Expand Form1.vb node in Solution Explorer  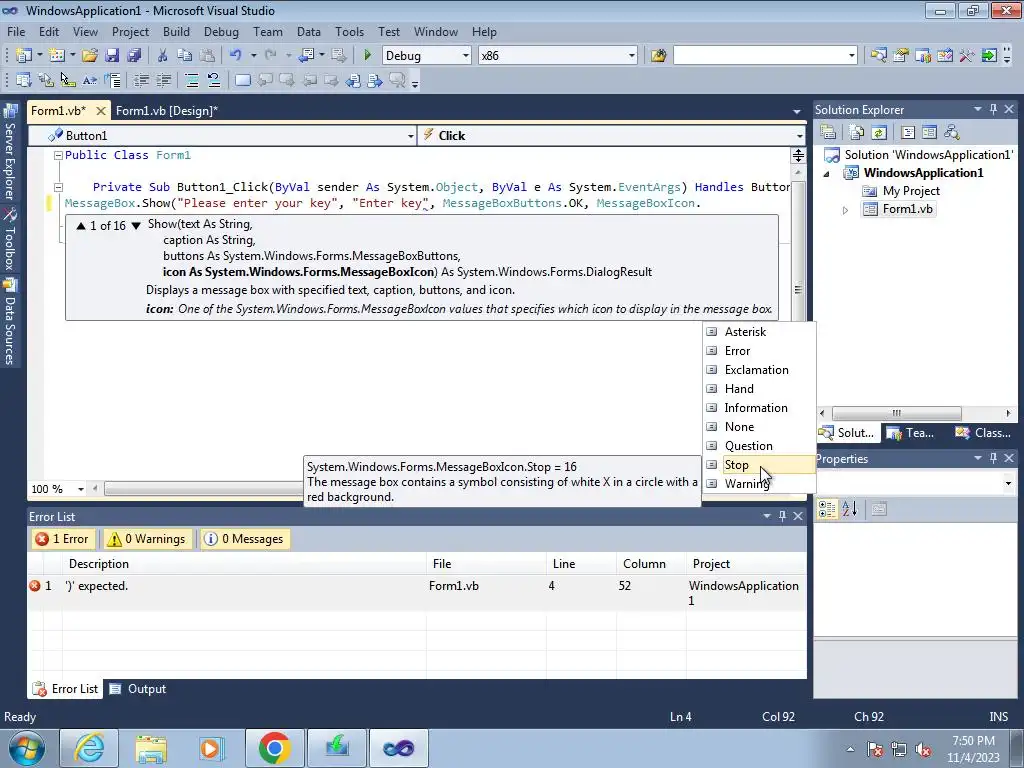(x=845, y=210)
